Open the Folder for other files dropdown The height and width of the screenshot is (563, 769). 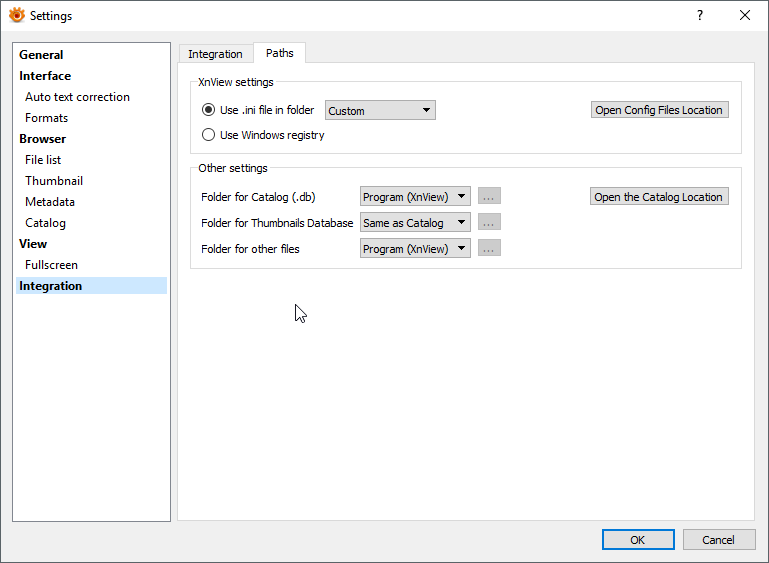pyautogui.click(x=415, y=248)
